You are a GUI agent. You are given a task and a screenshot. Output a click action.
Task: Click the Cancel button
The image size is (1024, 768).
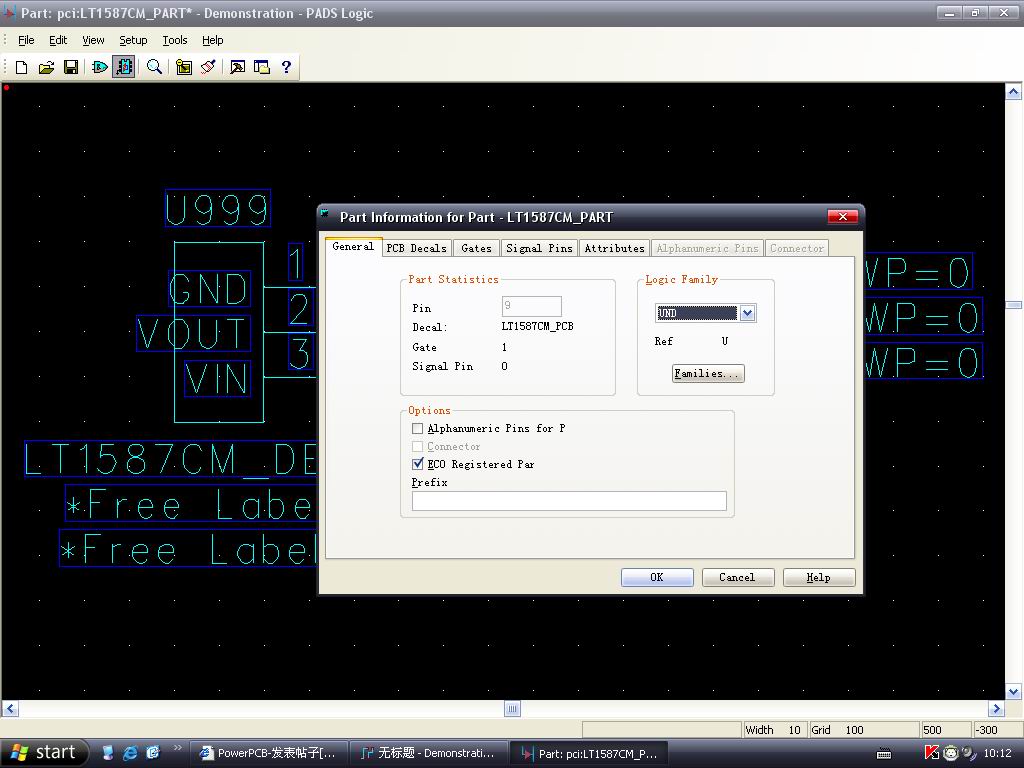[x=737, y=577]
